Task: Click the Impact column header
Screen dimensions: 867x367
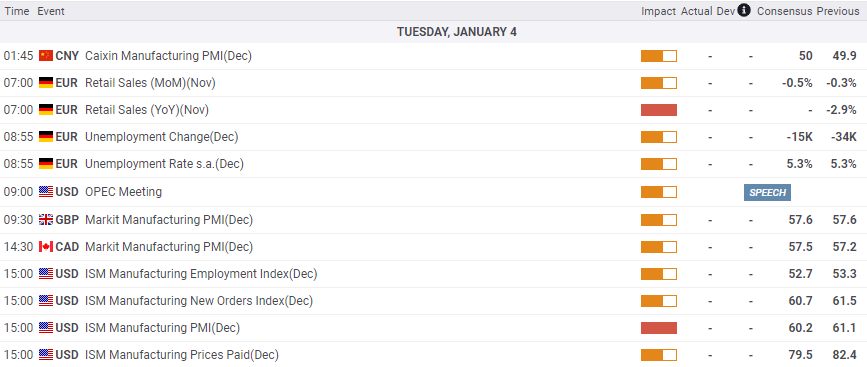Action: (x=659, y=11)
